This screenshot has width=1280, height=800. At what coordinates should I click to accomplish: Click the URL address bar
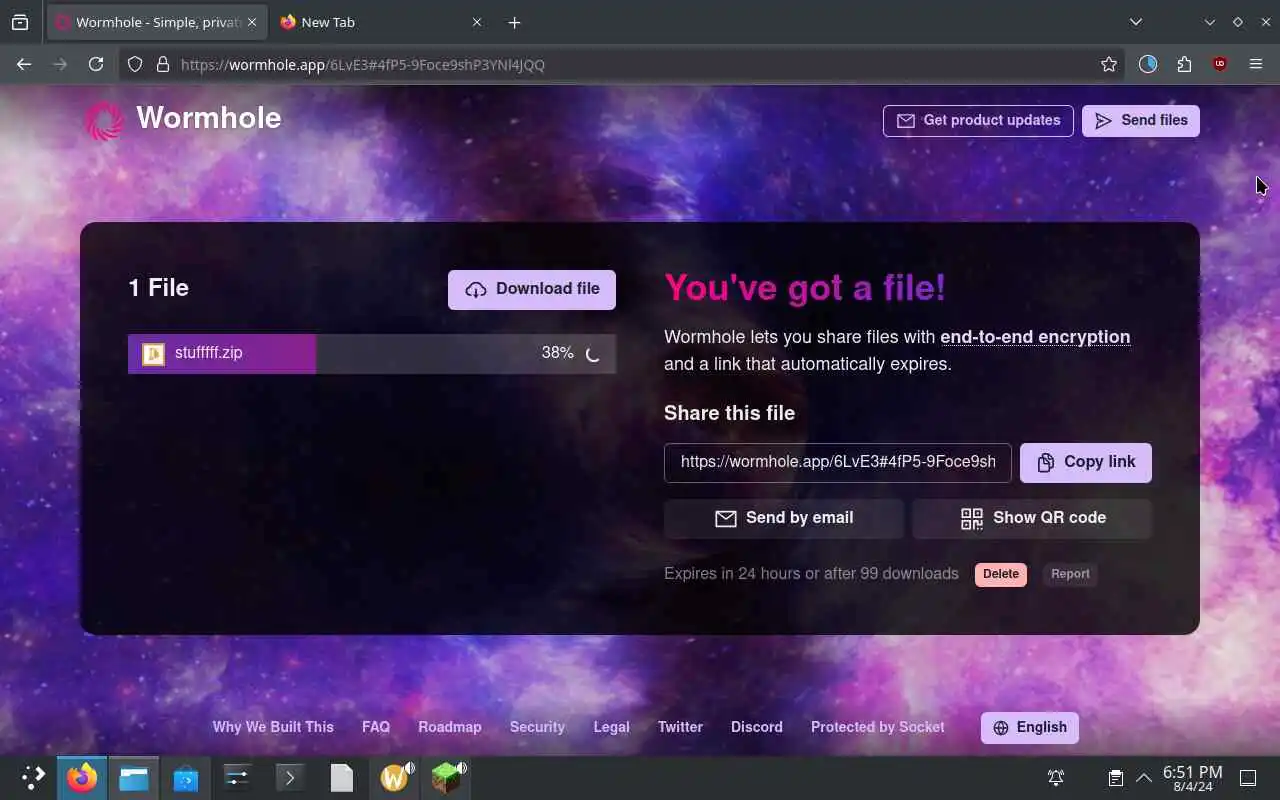620,64
